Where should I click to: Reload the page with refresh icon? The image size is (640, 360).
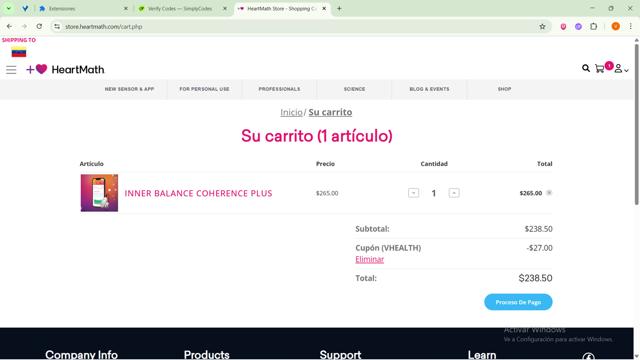39,27
